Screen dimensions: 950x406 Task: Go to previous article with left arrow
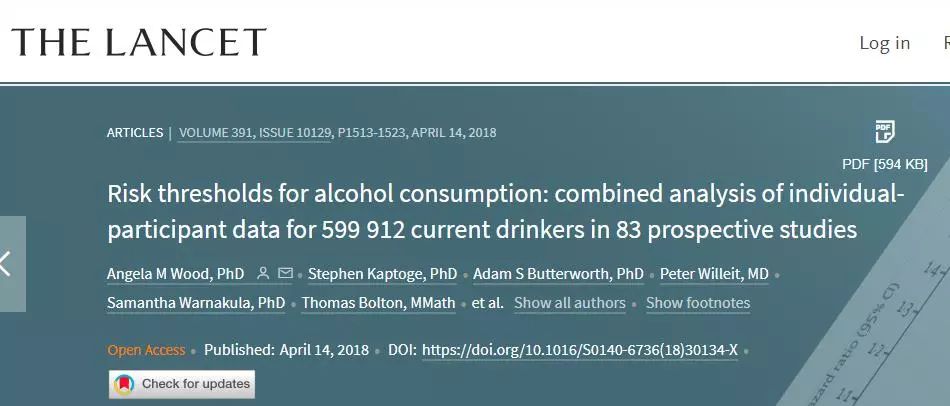pyautogui.click(x=8, y=264)
